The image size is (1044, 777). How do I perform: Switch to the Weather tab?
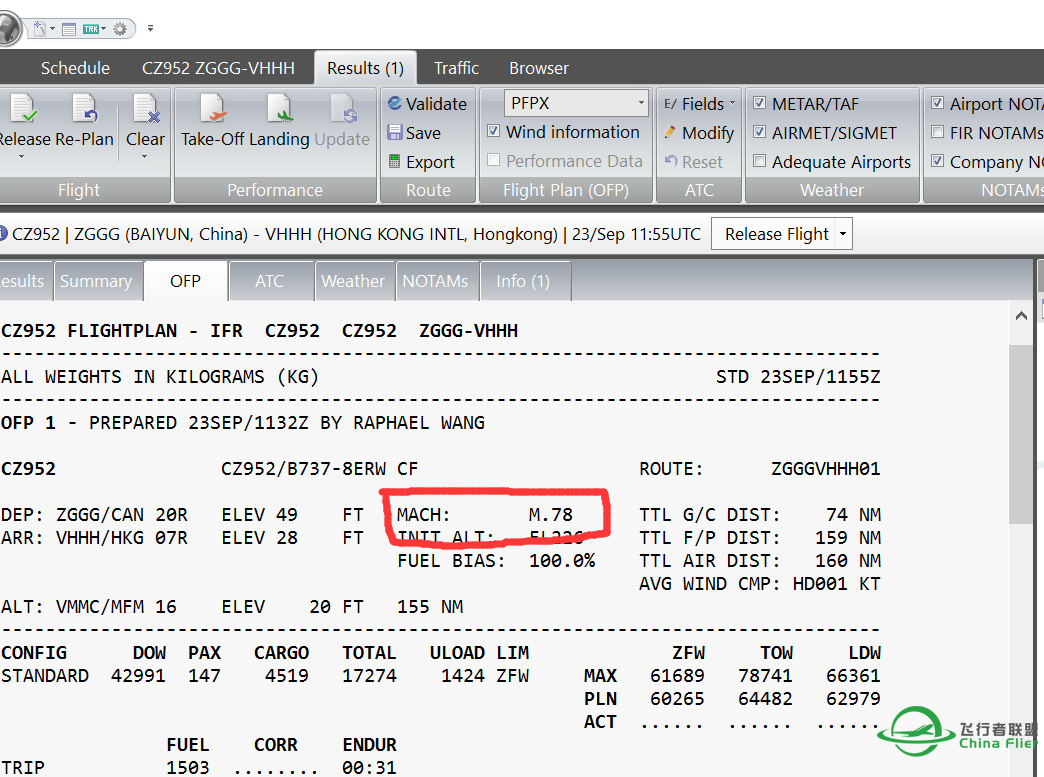[x=354, y=281]
